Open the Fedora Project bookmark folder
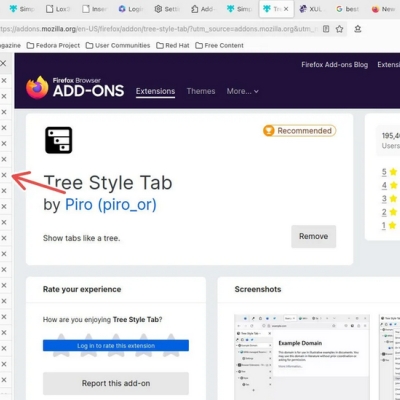Image resolution: width=400 pixels, height=400 pixels. (53, 45)
